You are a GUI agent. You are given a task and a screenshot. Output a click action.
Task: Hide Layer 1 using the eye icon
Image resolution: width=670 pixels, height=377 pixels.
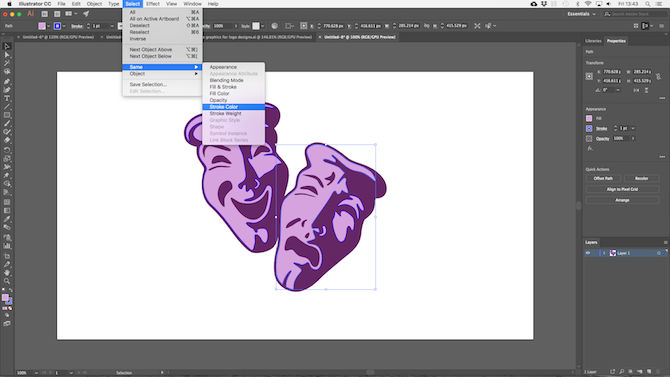click(x=588, y=253)
